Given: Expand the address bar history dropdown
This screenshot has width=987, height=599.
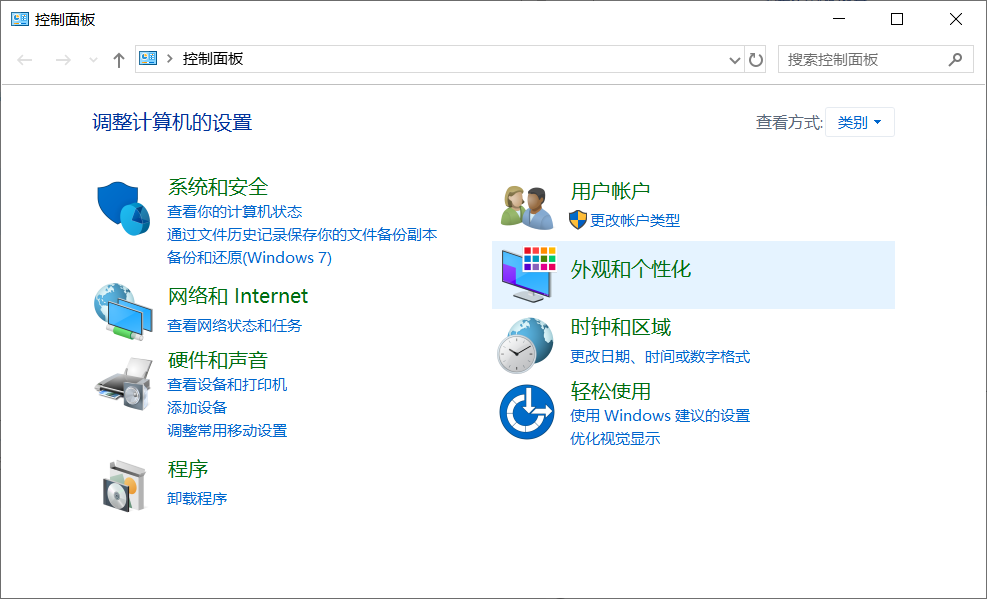Looking at the screenshot, I should 734,60.
